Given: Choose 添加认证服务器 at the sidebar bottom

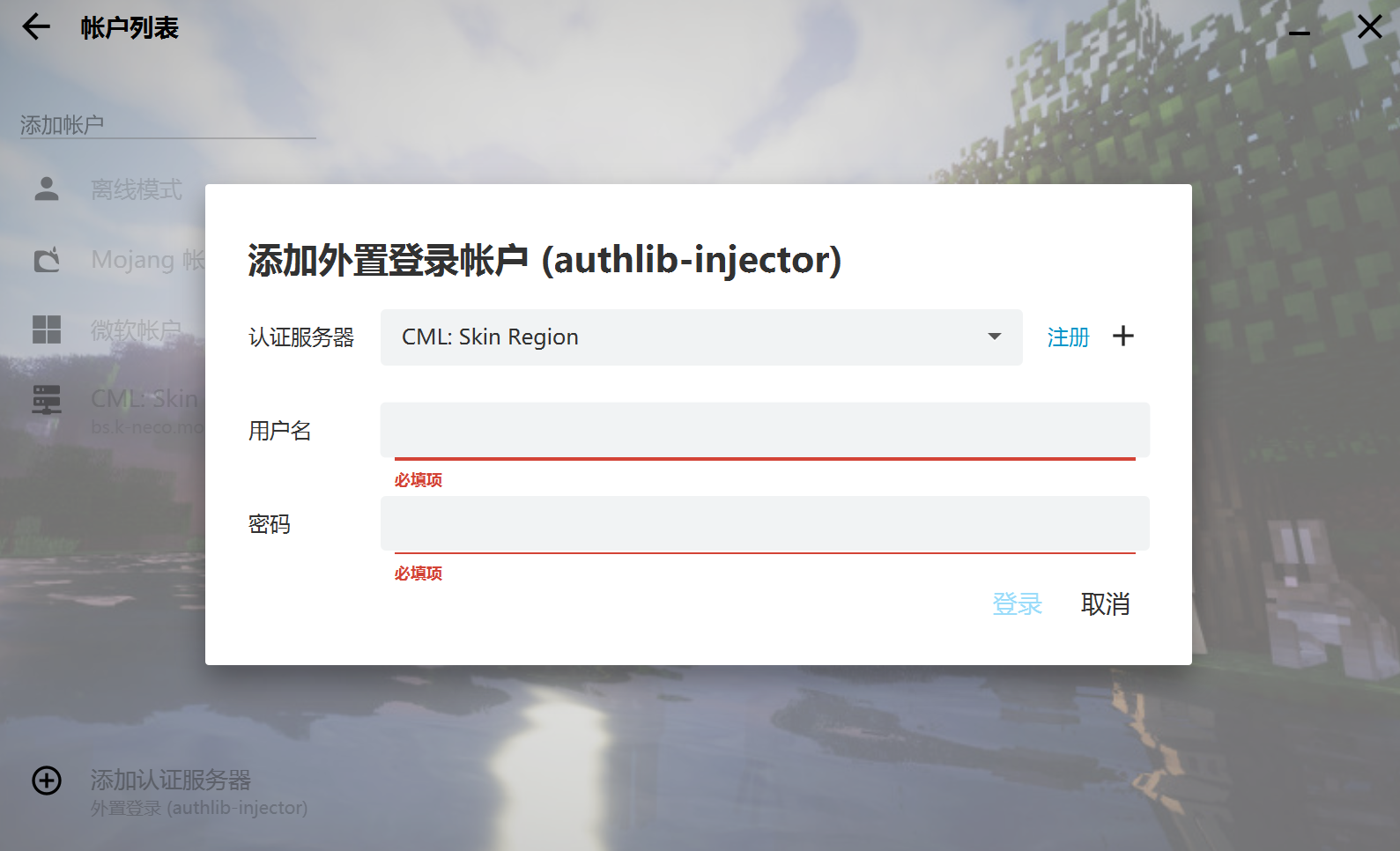Looking at the screenshot, I should click(171, 781).
